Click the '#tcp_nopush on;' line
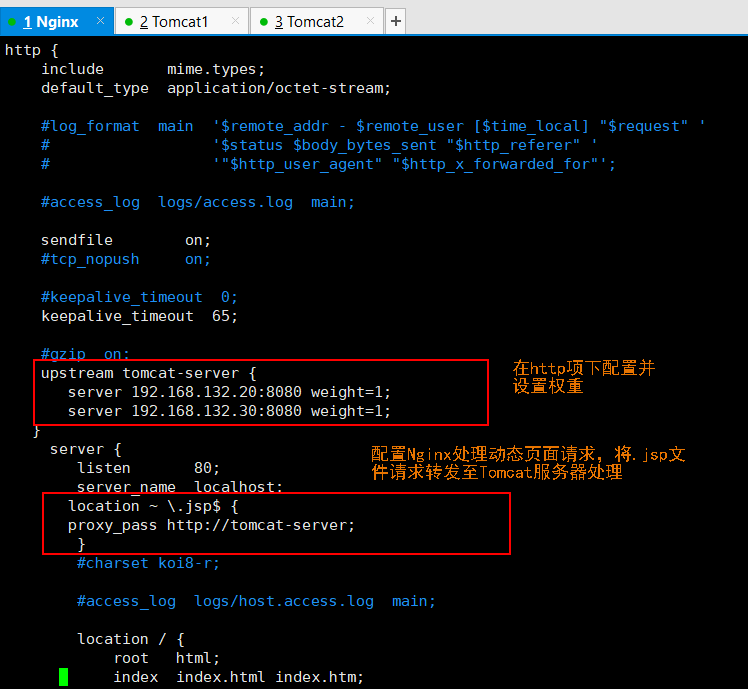Image resolution: width=748 pixels, height=689 pixels. tap(125, 259)
